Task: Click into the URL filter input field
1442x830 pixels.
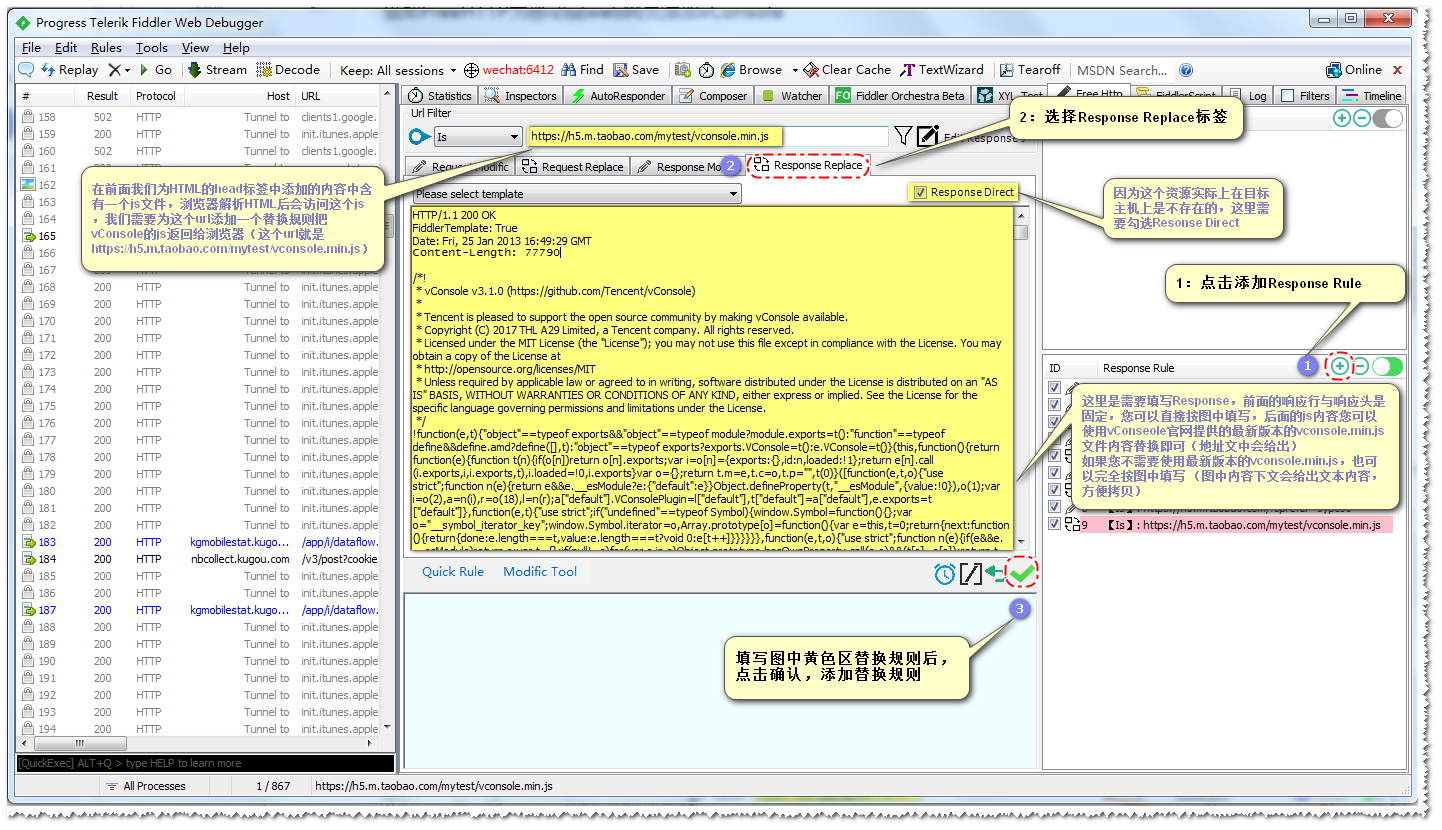Action: tap(708, 136)
